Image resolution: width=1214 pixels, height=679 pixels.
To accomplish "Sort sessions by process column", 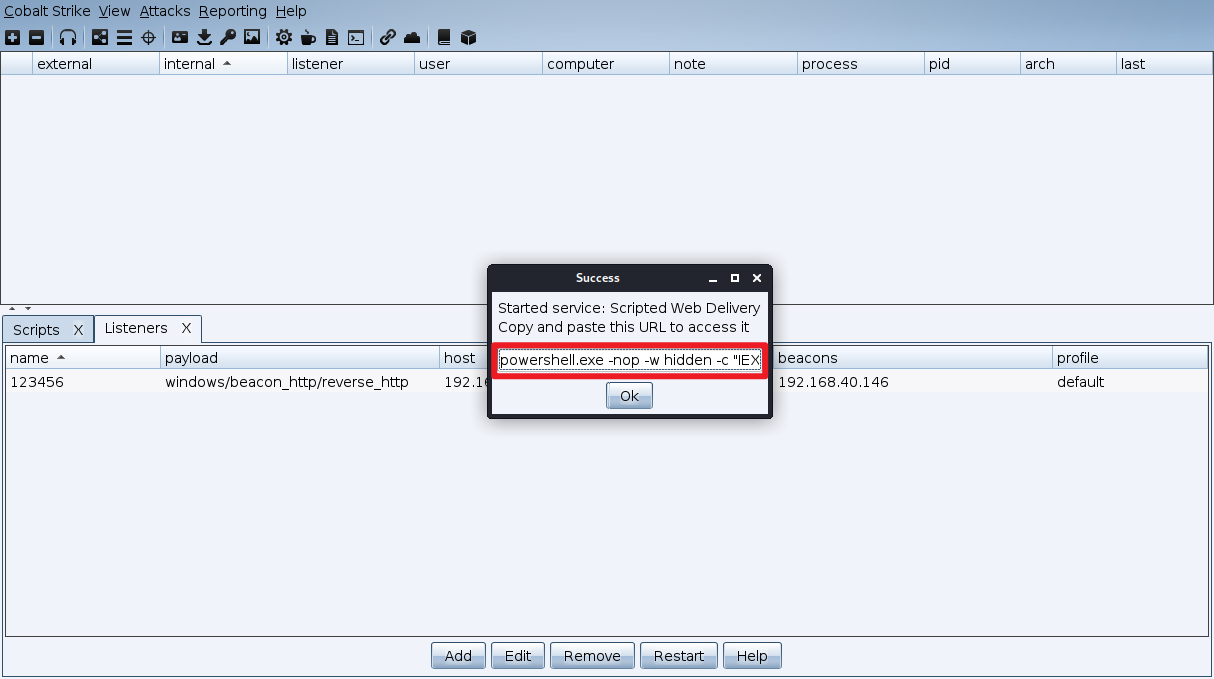I will 861,64.
